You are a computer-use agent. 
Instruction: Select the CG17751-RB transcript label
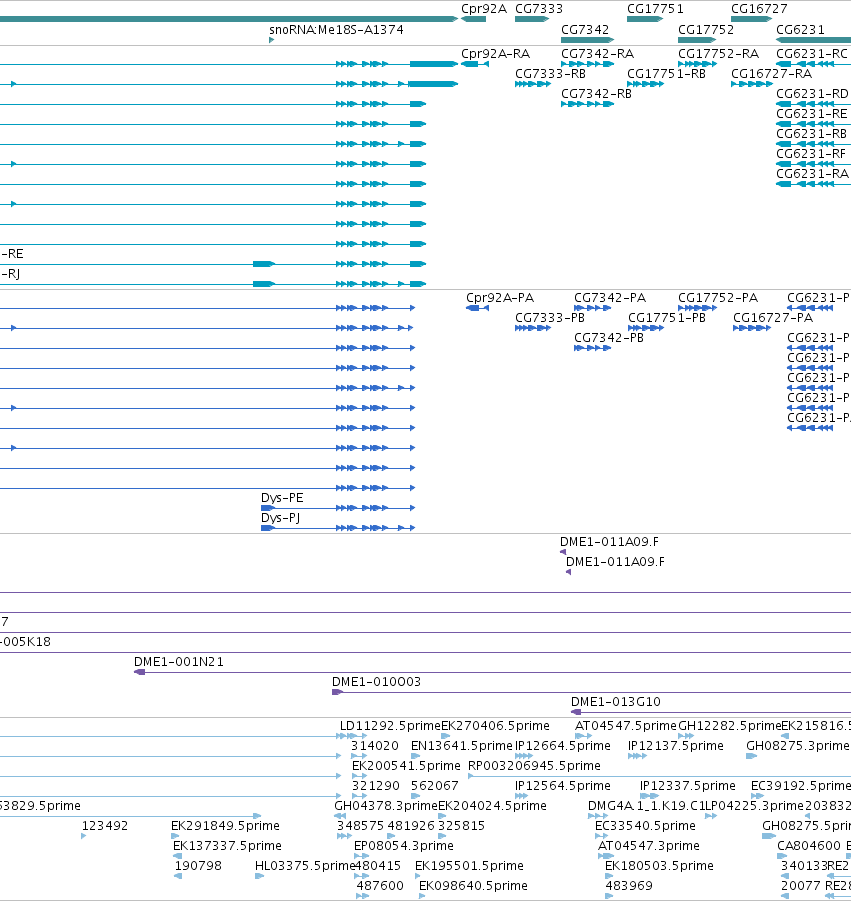pyautogui.click(x=666, y=74)
